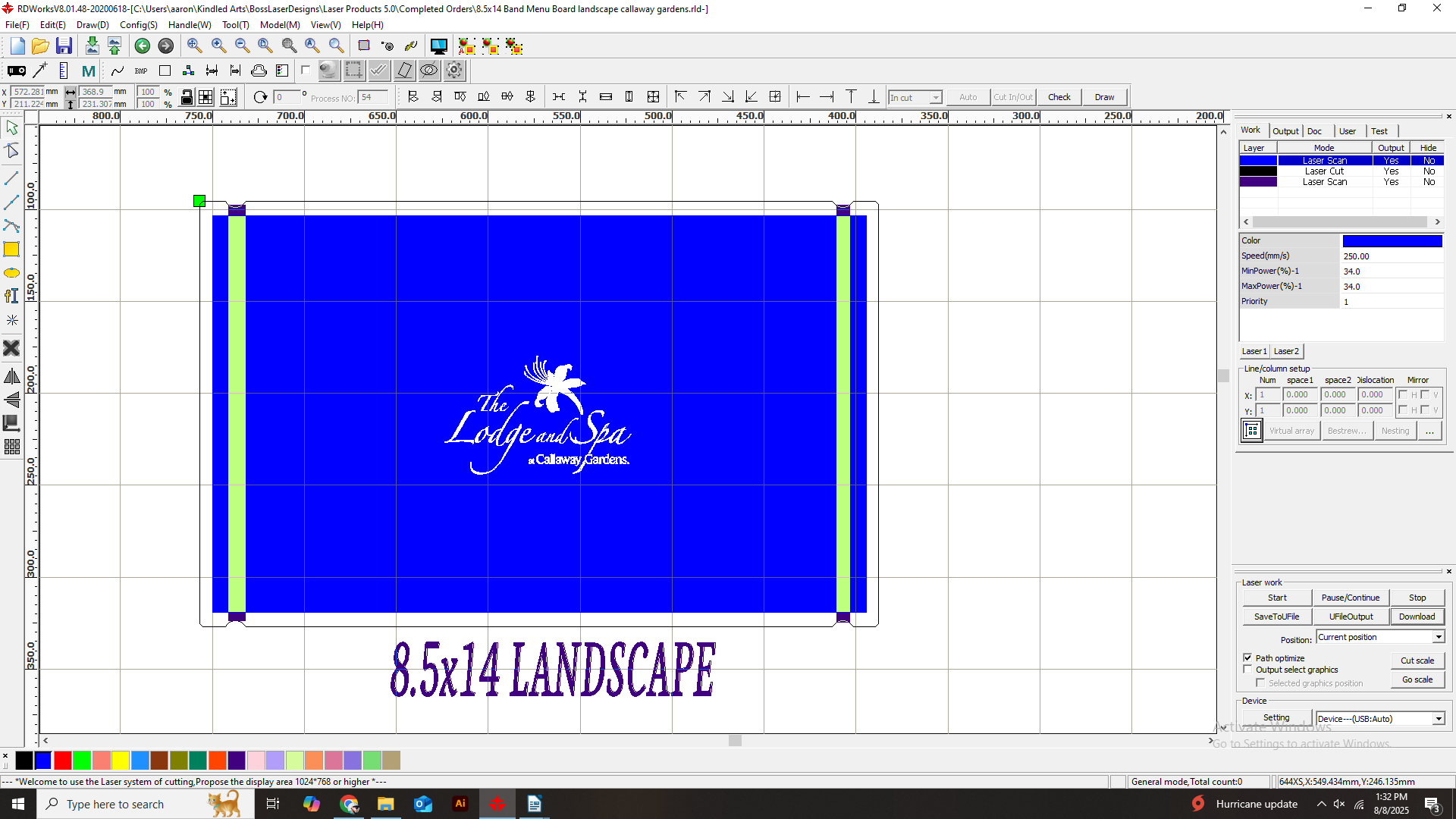Undo using the green left arrow
Image resolution: width=1456 pixels, height=819 pixels.
(x=142, y=46)
